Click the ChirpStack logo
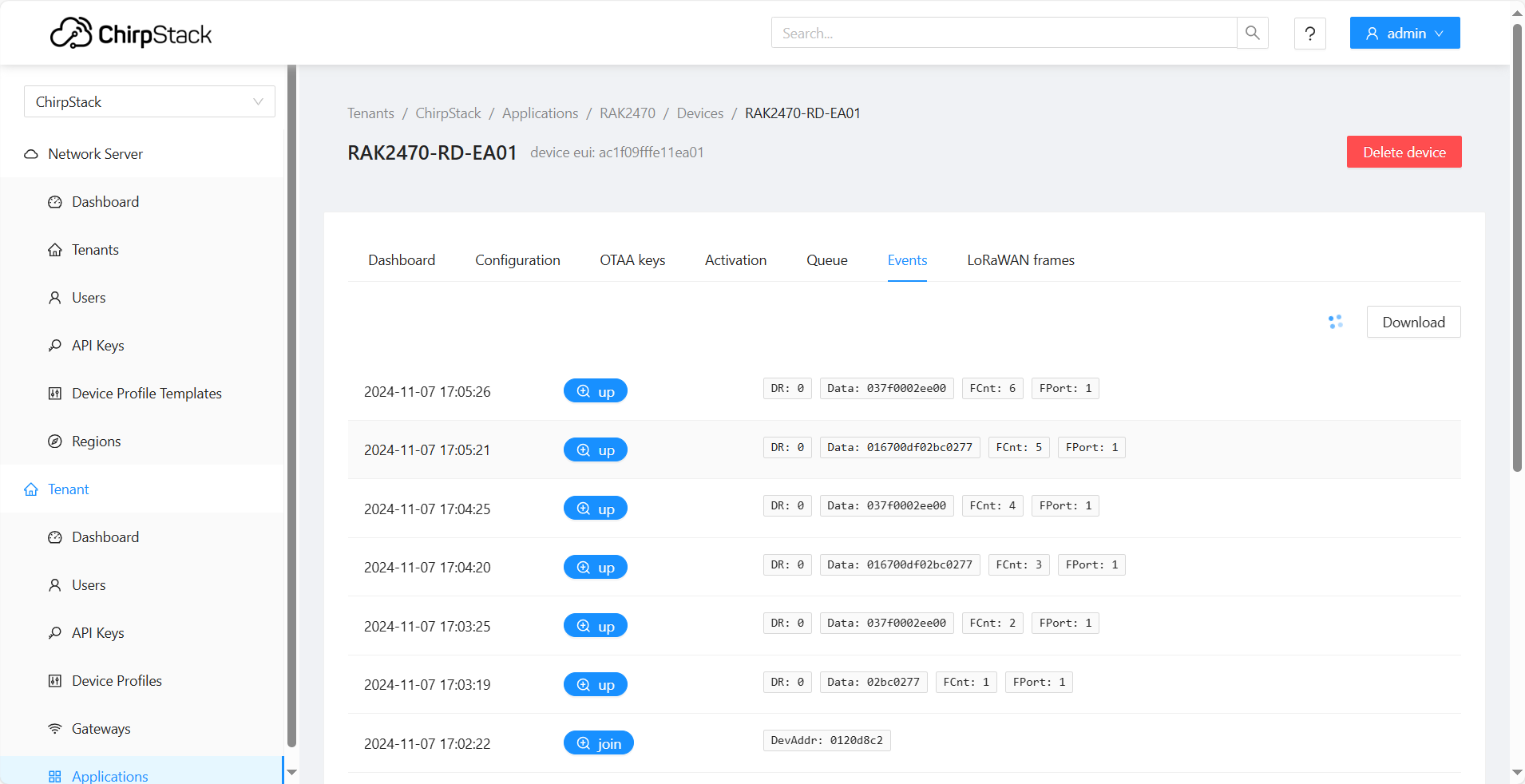Image resolution: width=1525 pixels, height=784 pixels. click(x=131, y=34)
